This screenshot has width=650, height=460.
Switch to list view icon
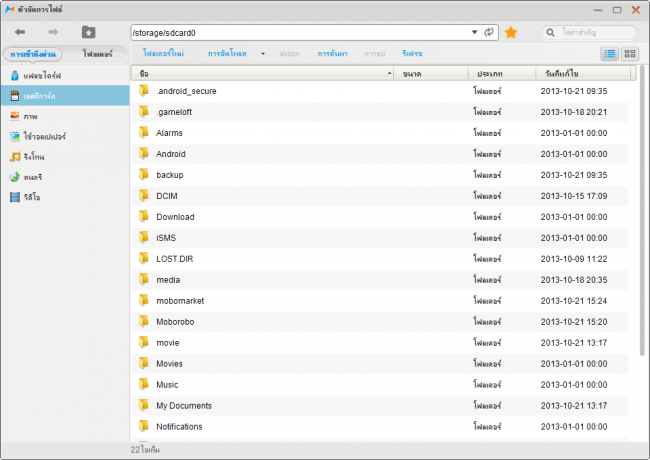coord(610,54)
